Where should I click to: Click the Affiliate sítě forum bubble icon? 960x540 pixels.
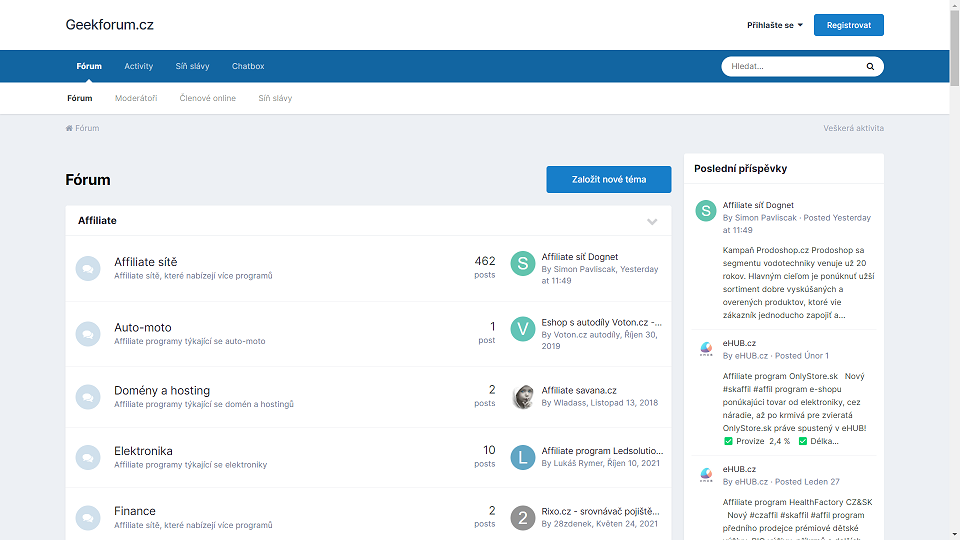88,268
